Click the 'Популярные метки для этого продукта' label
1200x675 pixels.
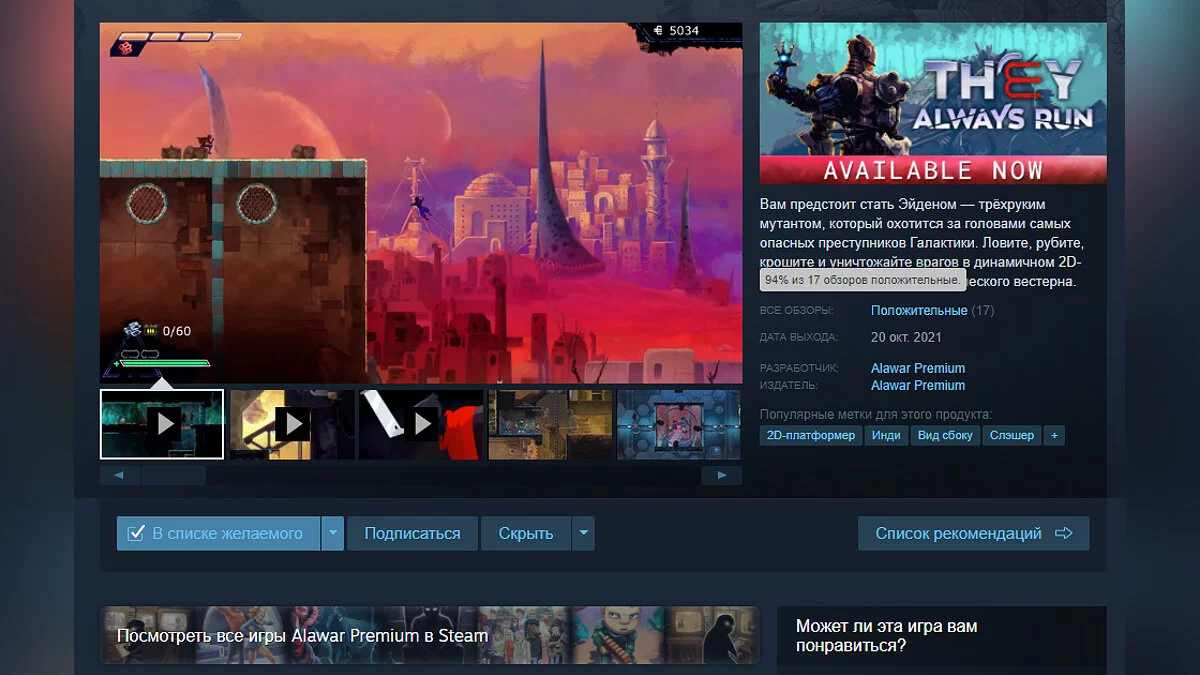point(876,414)
